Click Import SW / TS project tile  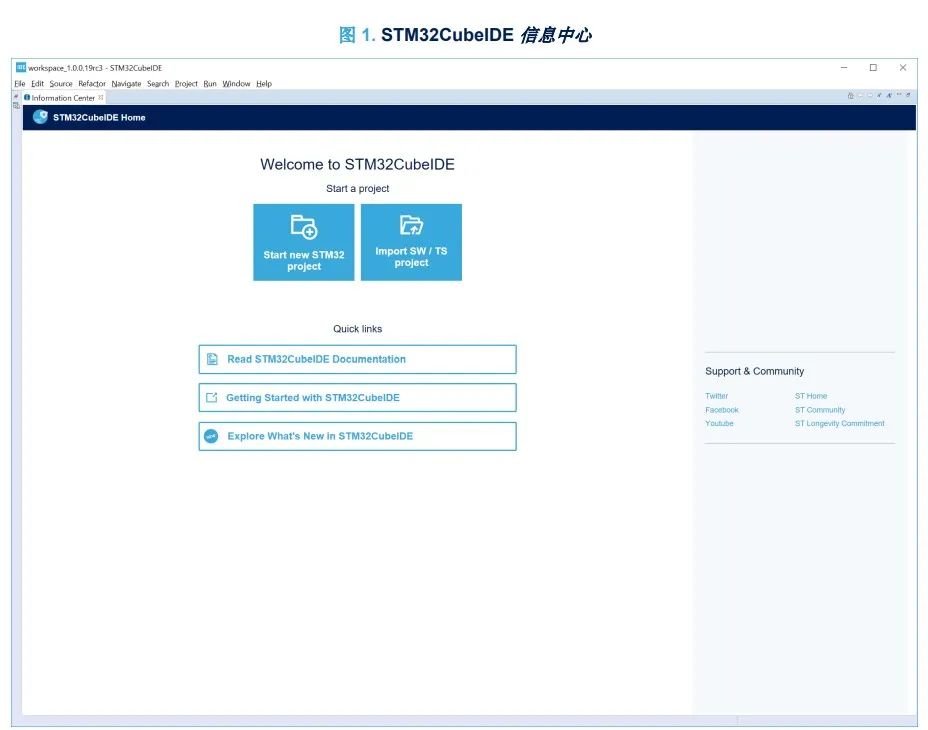[411, 242]
